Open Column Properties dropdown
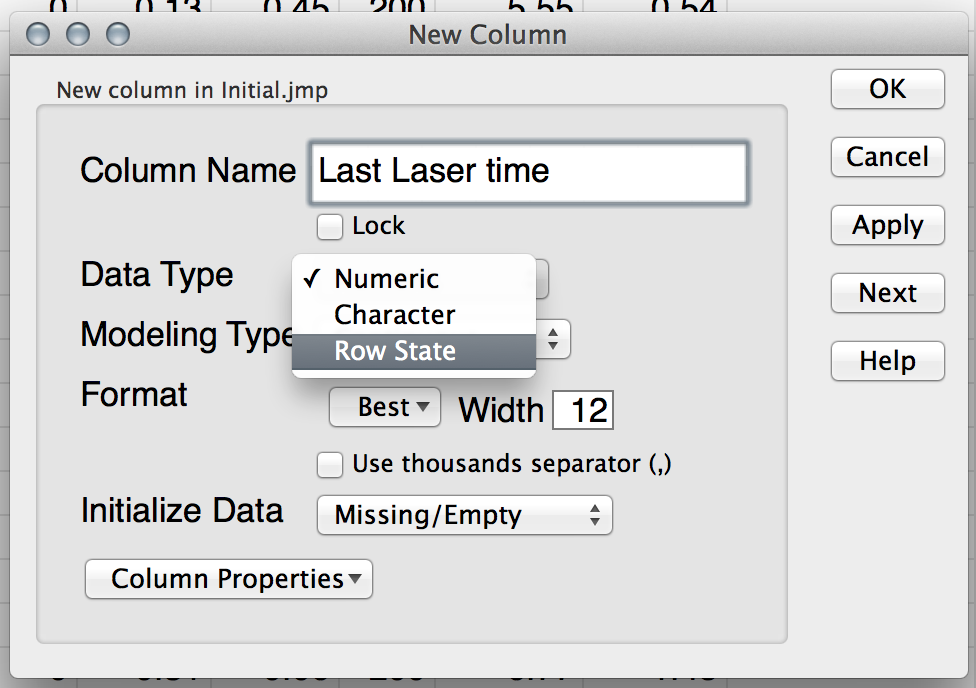Screen dimensions: 976x688 [x=228, y=579]
